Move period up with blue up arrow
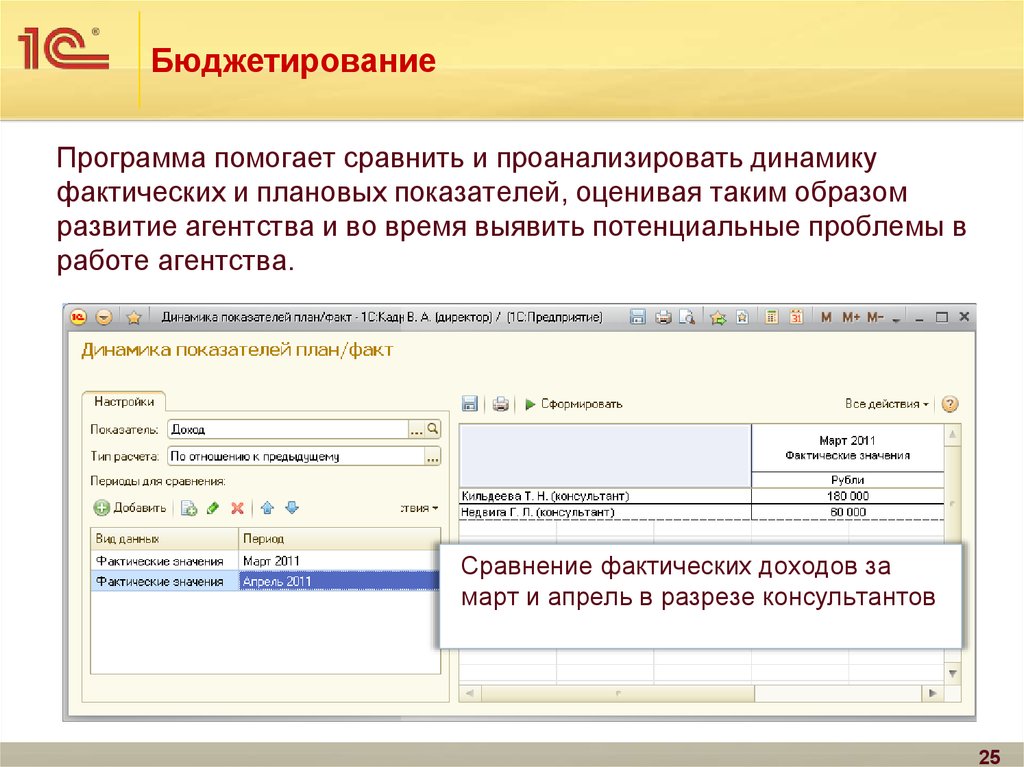 click(267, 508)
